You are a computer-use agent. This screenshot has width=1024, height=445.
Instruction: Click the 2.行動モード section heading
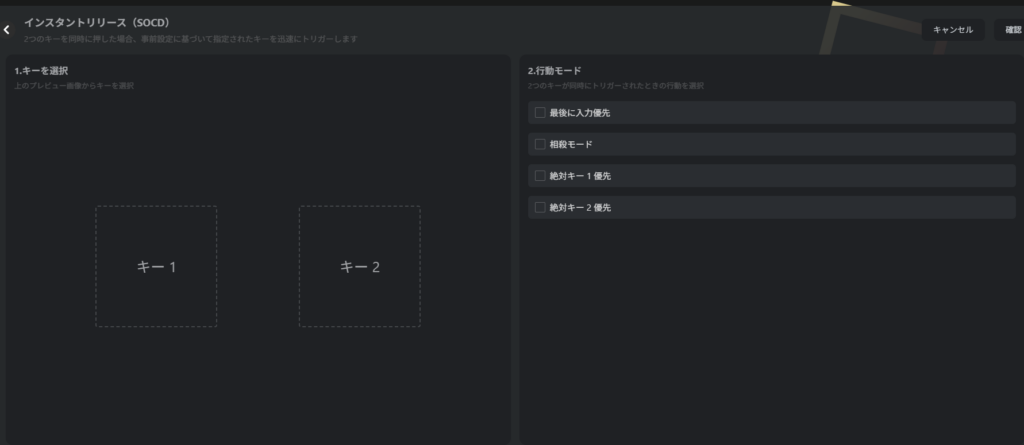tap(554, 71)
